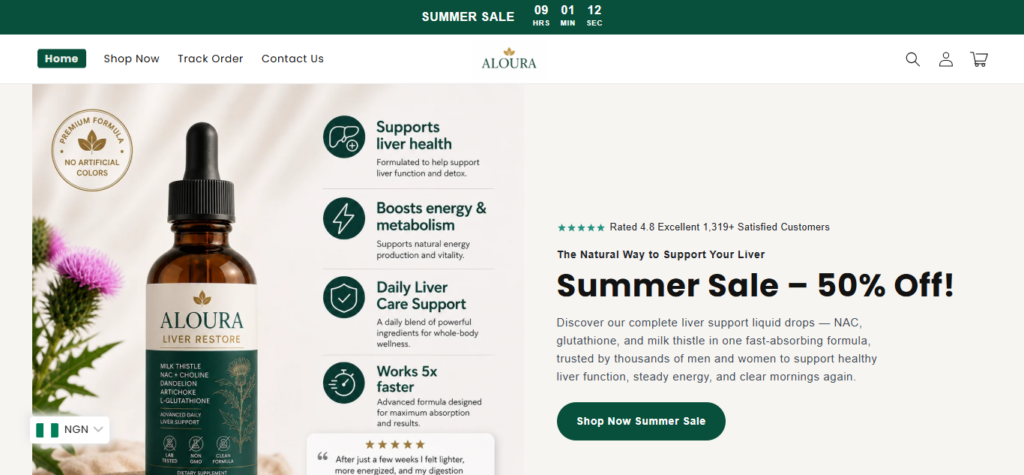This screenshot has width=1024, height=475.
Task: Click the countdown seconds value 12
Action: point(594,10)
